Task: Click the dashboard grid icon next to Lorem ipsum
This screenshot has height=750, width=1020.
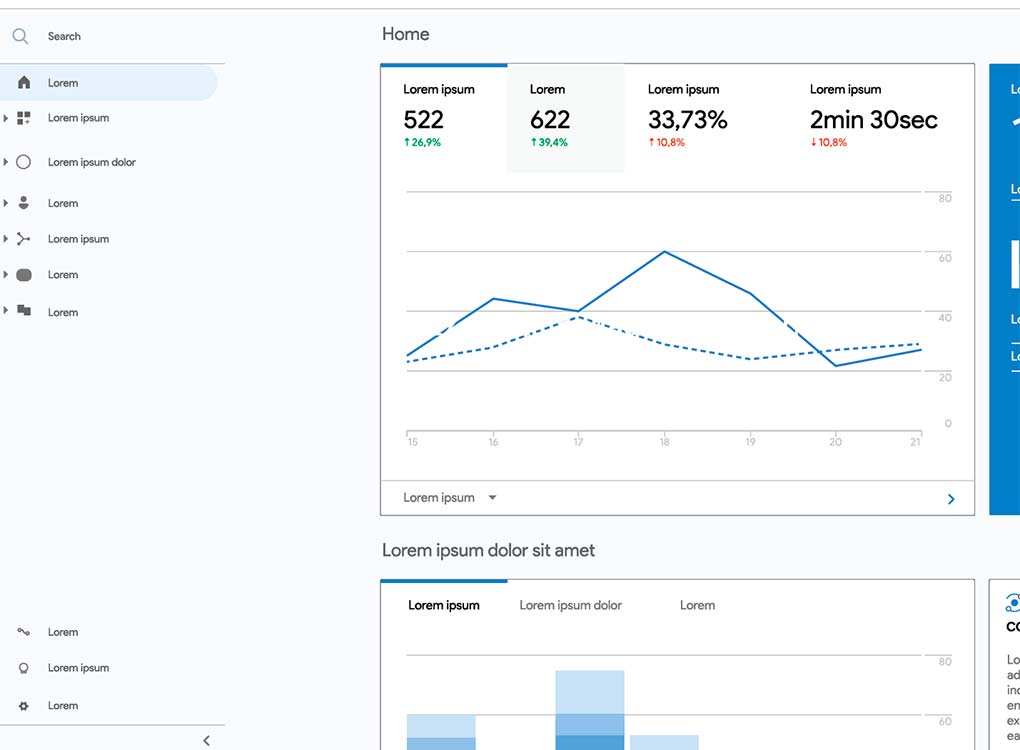Action: (x=24, y=118)
